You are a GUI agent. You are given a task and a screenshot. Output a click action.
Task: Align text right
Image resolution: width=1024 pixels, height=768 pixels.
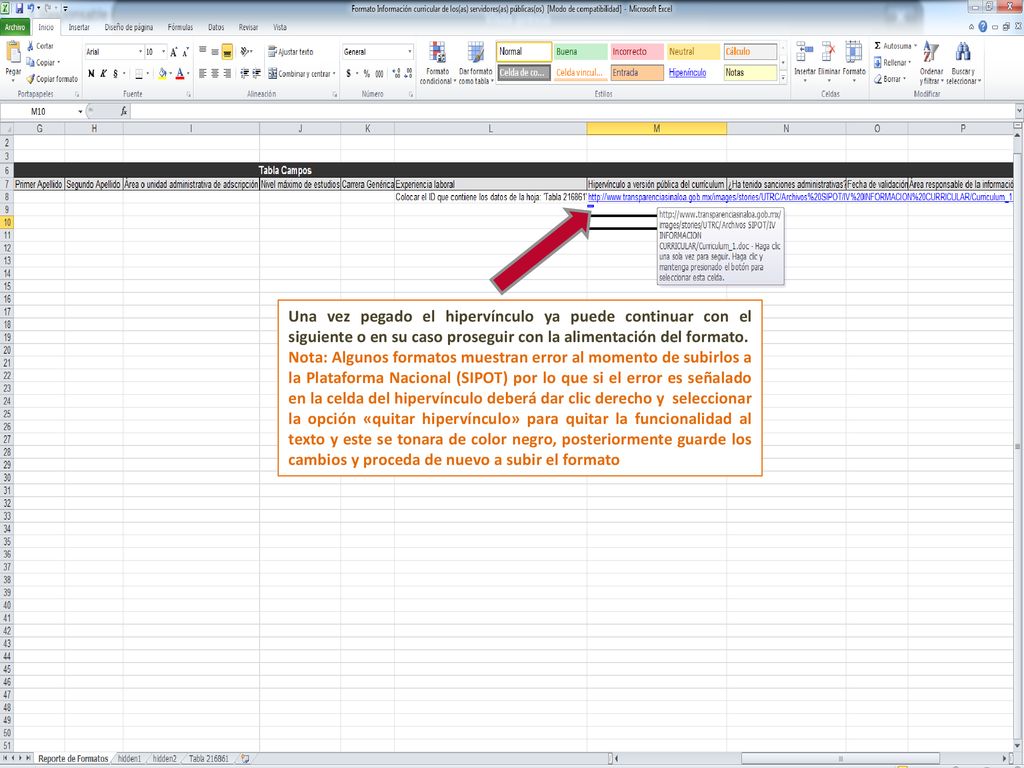(227, 73)
